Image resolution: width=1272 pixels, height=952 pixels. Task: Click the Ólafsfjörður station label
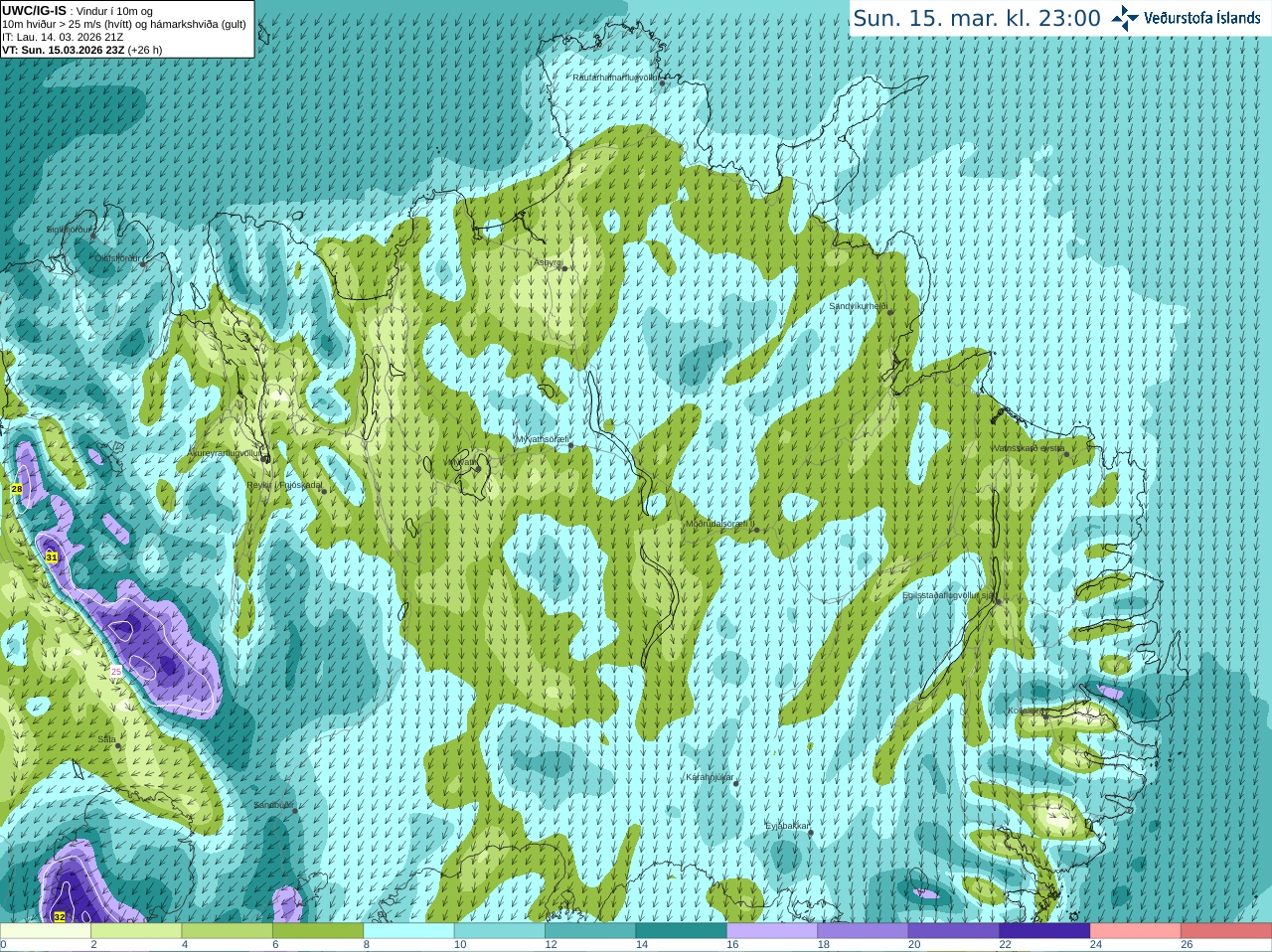click(x=117, y=258)
